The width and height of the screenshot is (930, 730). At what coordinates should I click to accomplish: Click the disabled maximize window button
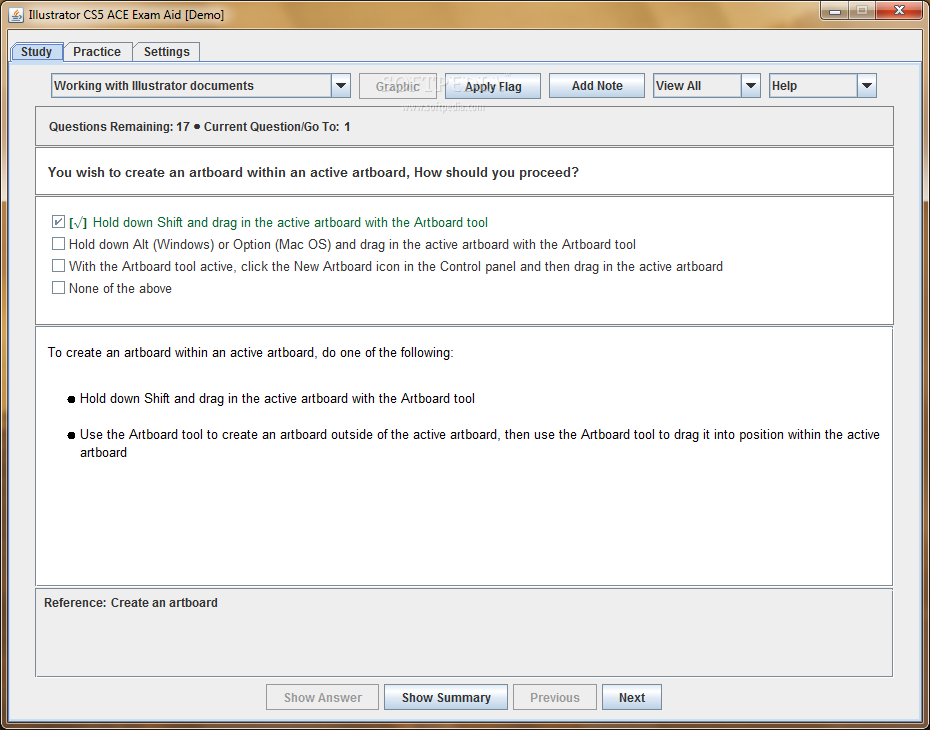(862, 10)
